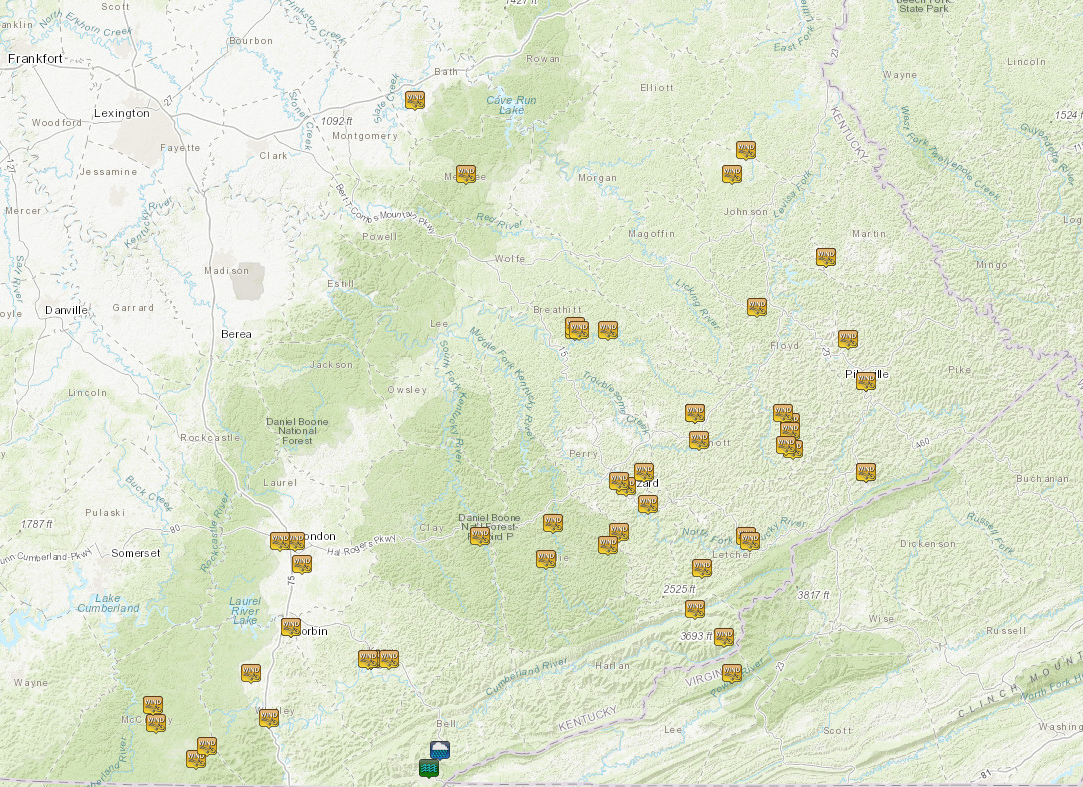Select the wind marker over the Daniel Boone Natl Forest label
1083x787 pixels.
pos(479,535)
